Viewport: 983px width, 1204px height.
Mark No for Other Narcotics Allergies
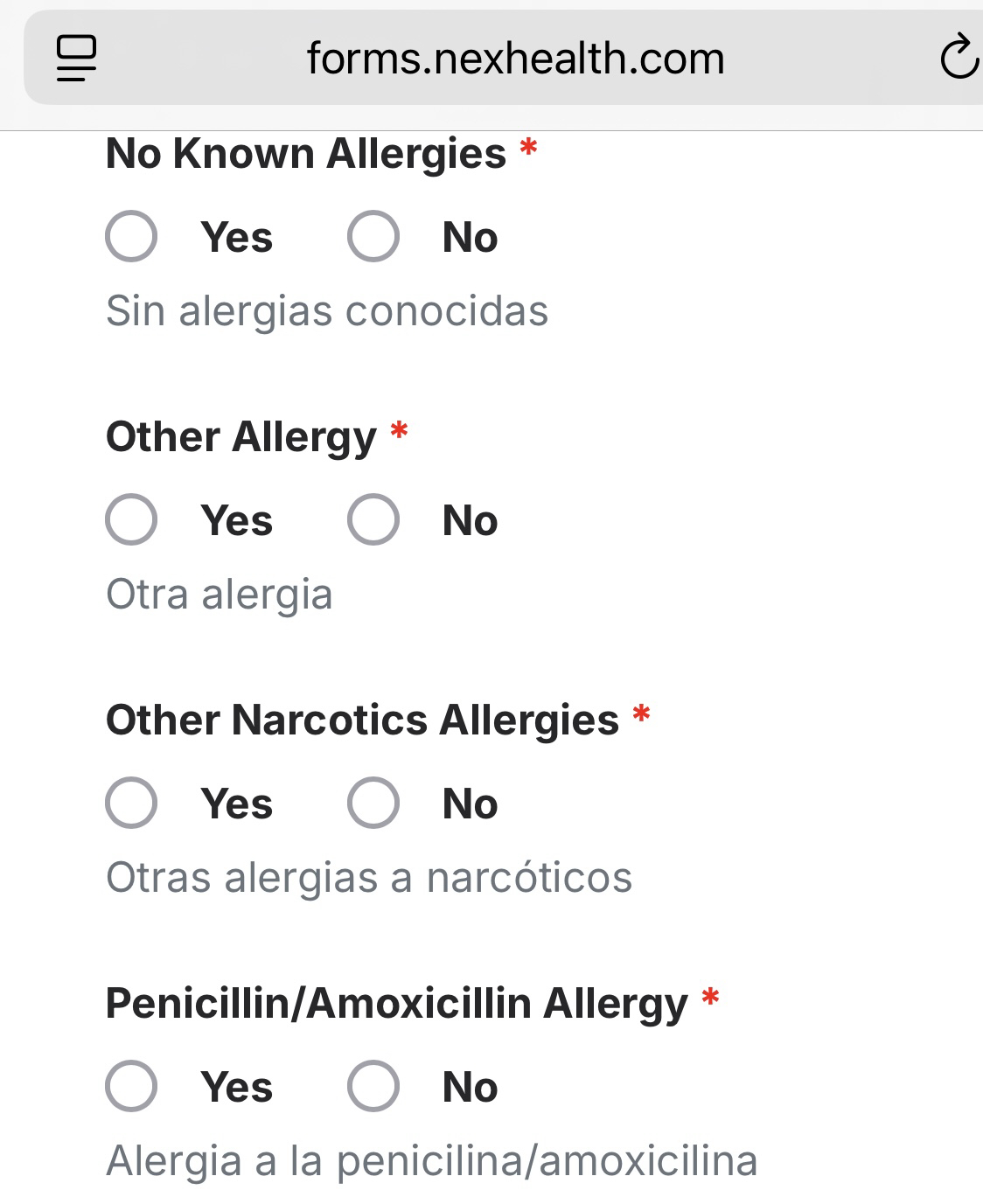click(373, 803)
